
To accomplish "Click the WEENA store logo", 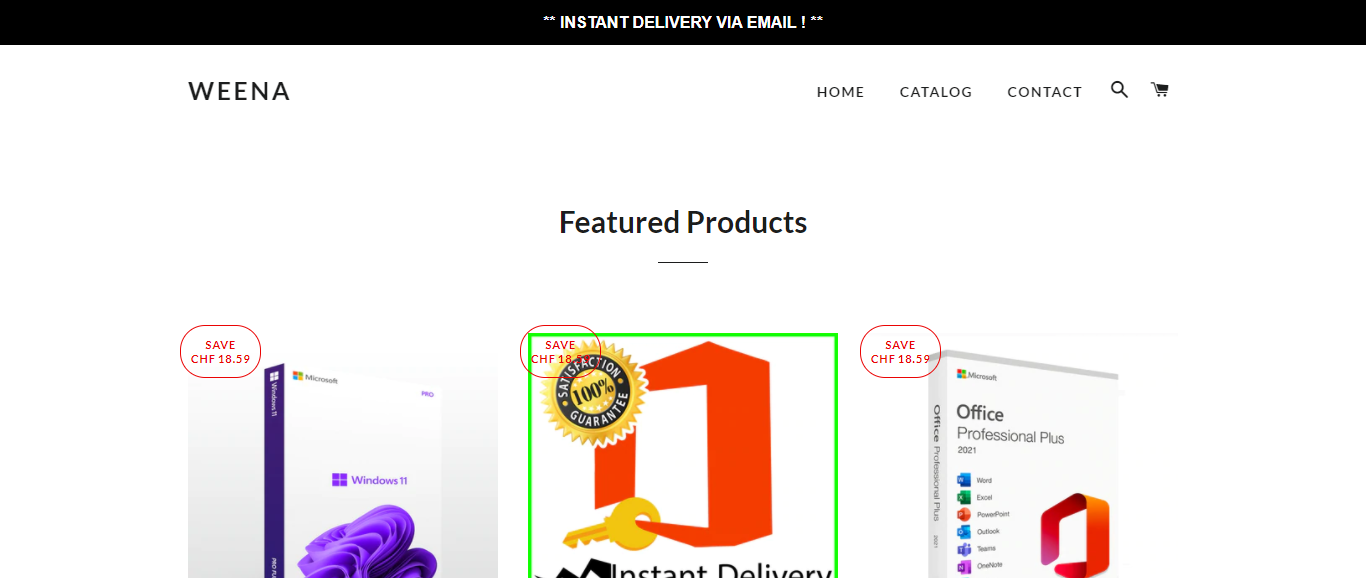I will coord(239,91).
